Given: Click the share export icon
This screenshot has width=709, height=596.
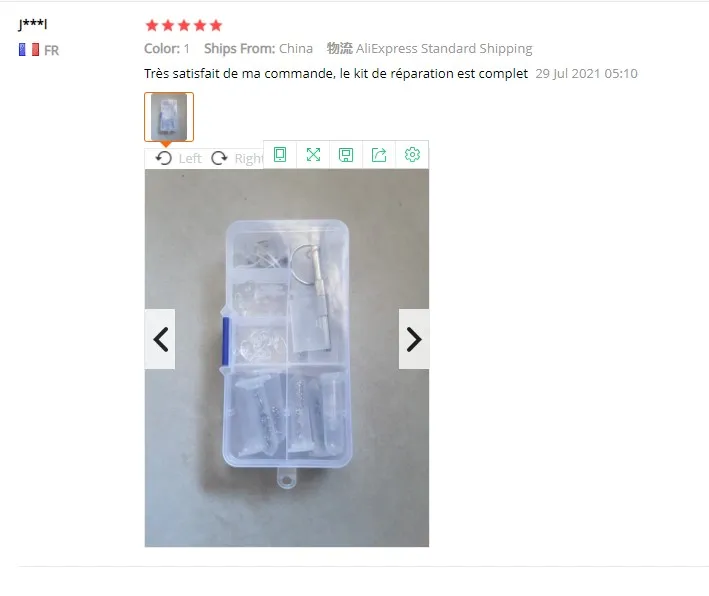Looking at the screenshot, I should tap(379, 155).
